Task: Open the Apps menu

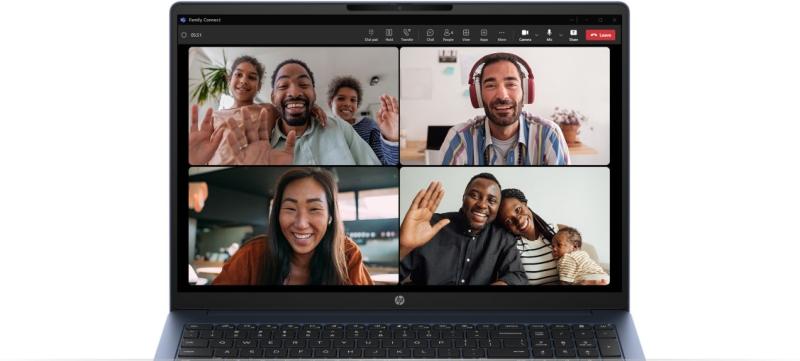Action: point(484,35)
